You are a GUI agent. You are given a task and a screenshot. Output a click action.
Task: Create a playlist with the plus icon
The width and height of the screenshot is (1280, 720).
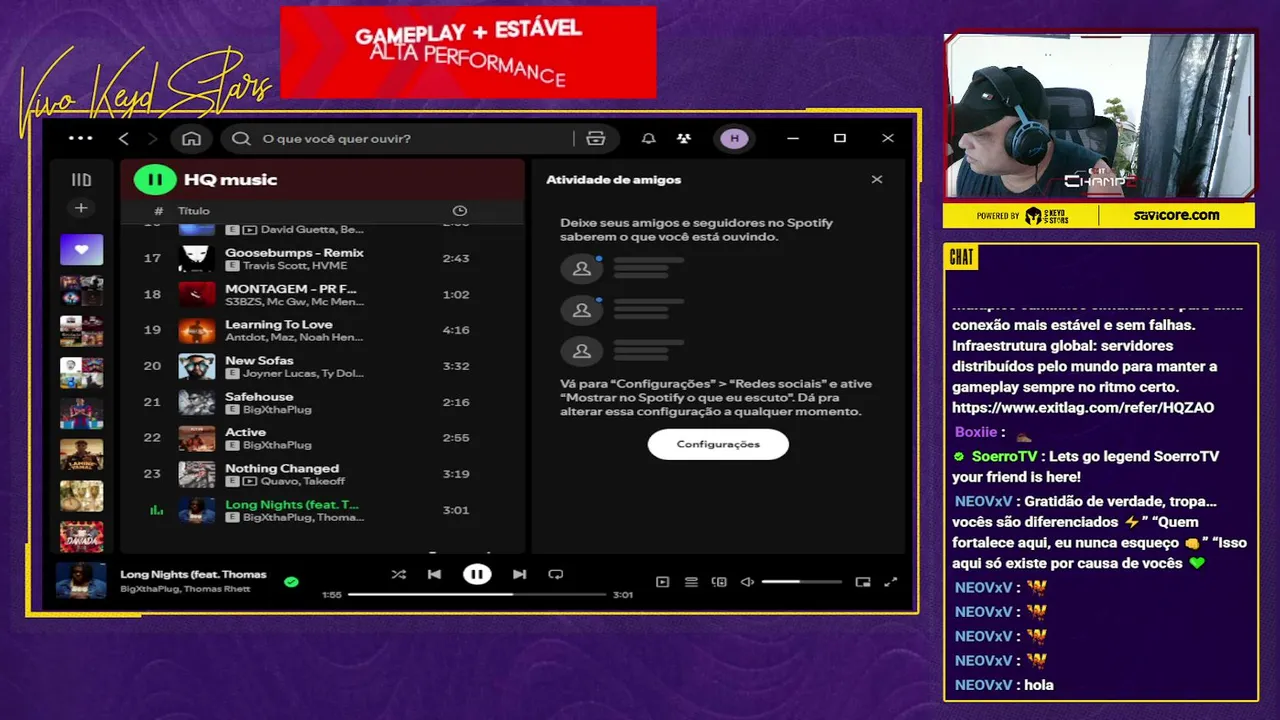[x=81, y=208]
